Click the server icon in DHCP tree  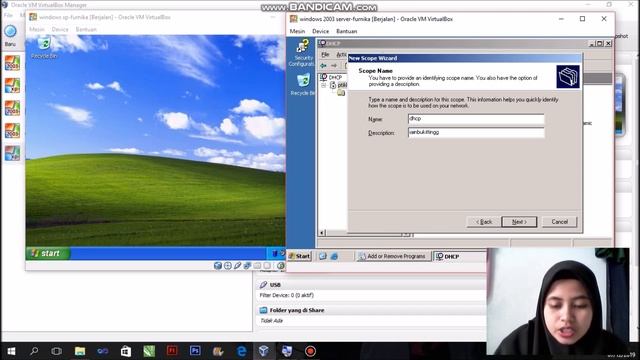(333, 85)
